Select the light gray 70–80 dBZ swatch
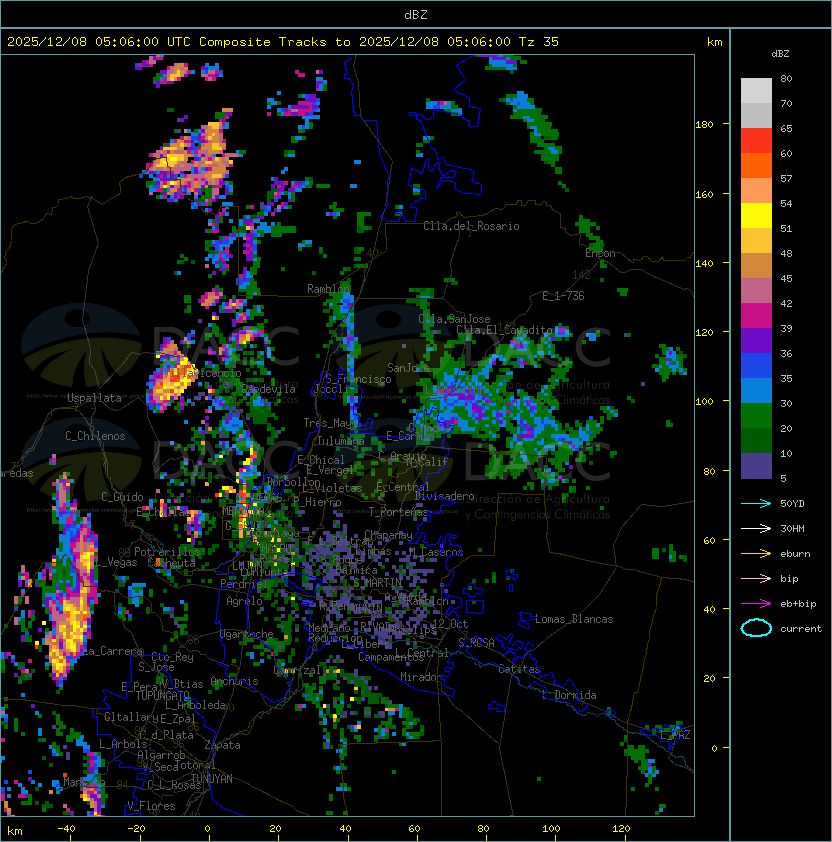The image size is (832, 842). click(x=756, y=91)
